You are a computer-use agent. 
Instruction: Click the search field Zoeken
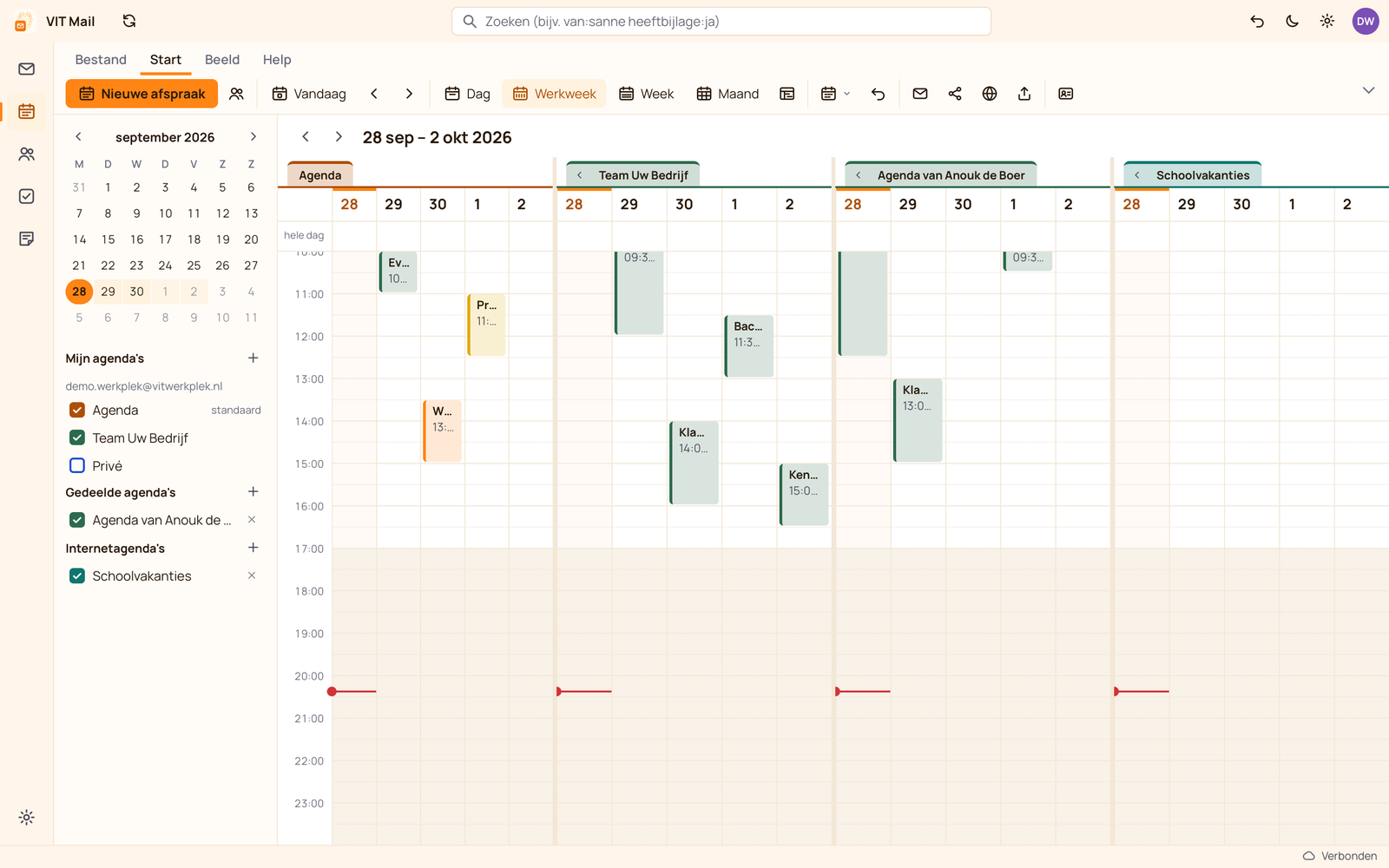click(x=721, y=21)
